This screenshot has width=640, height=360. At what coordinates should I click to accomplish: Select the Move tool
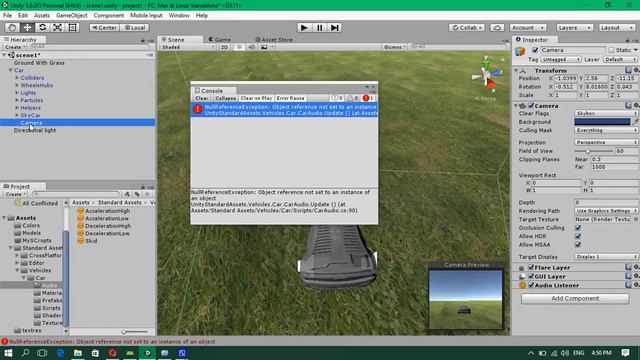[x=27, y=27]
